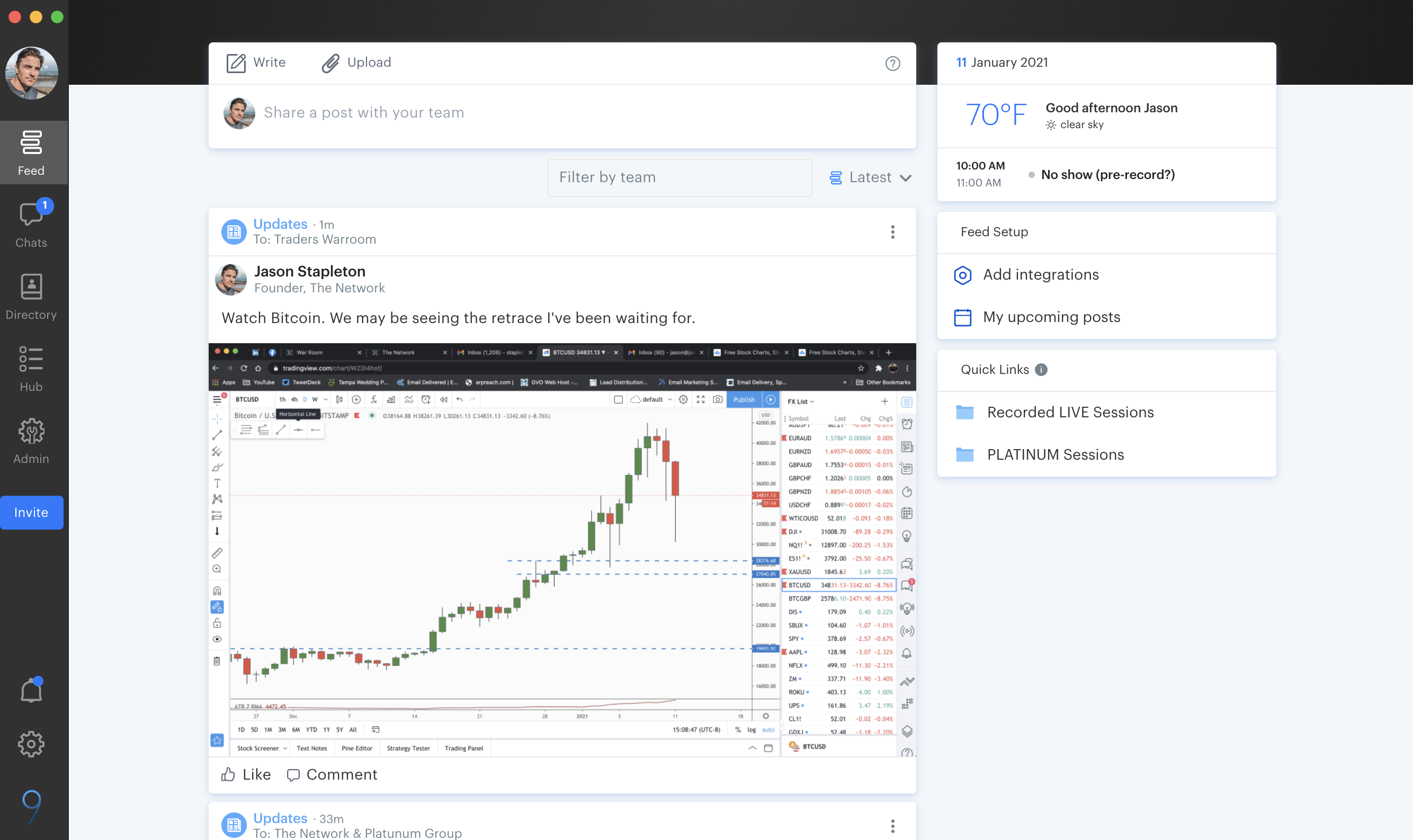This screenshot has width=1413, height=840.
Task: Open PLATINUM Sessions folder
Action: [x=1056, y=454]
